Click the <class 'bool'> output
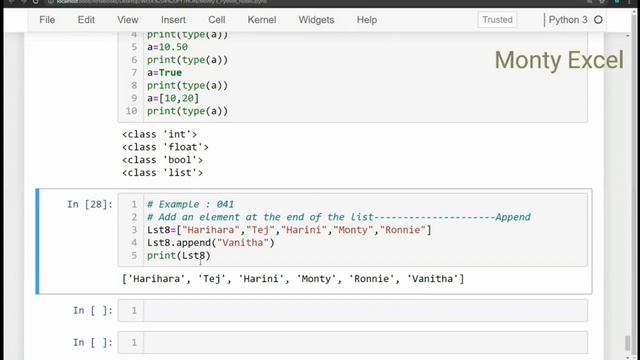640x360 pixels. pyautogui.click(x=162, y=160)
